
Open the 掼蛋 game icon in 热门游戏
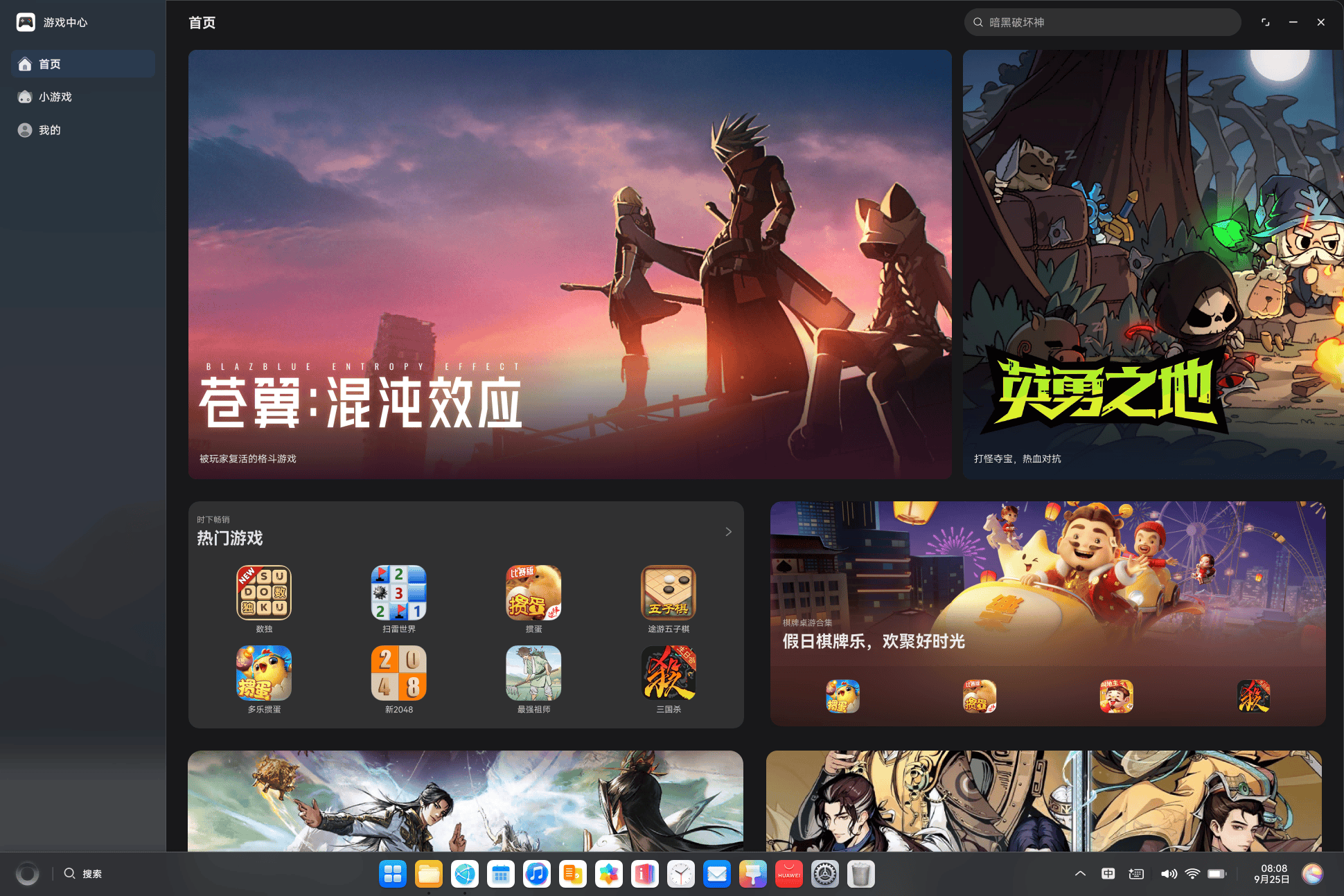coord(533,592)
